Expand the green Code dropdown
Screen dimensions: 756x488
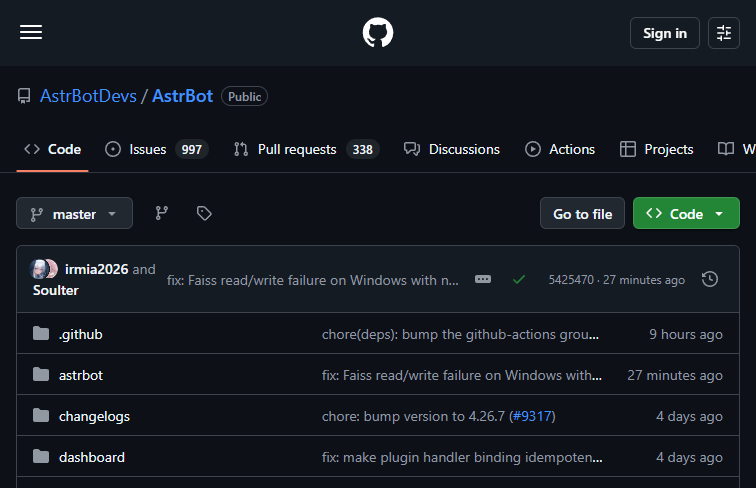pos(686,213)
